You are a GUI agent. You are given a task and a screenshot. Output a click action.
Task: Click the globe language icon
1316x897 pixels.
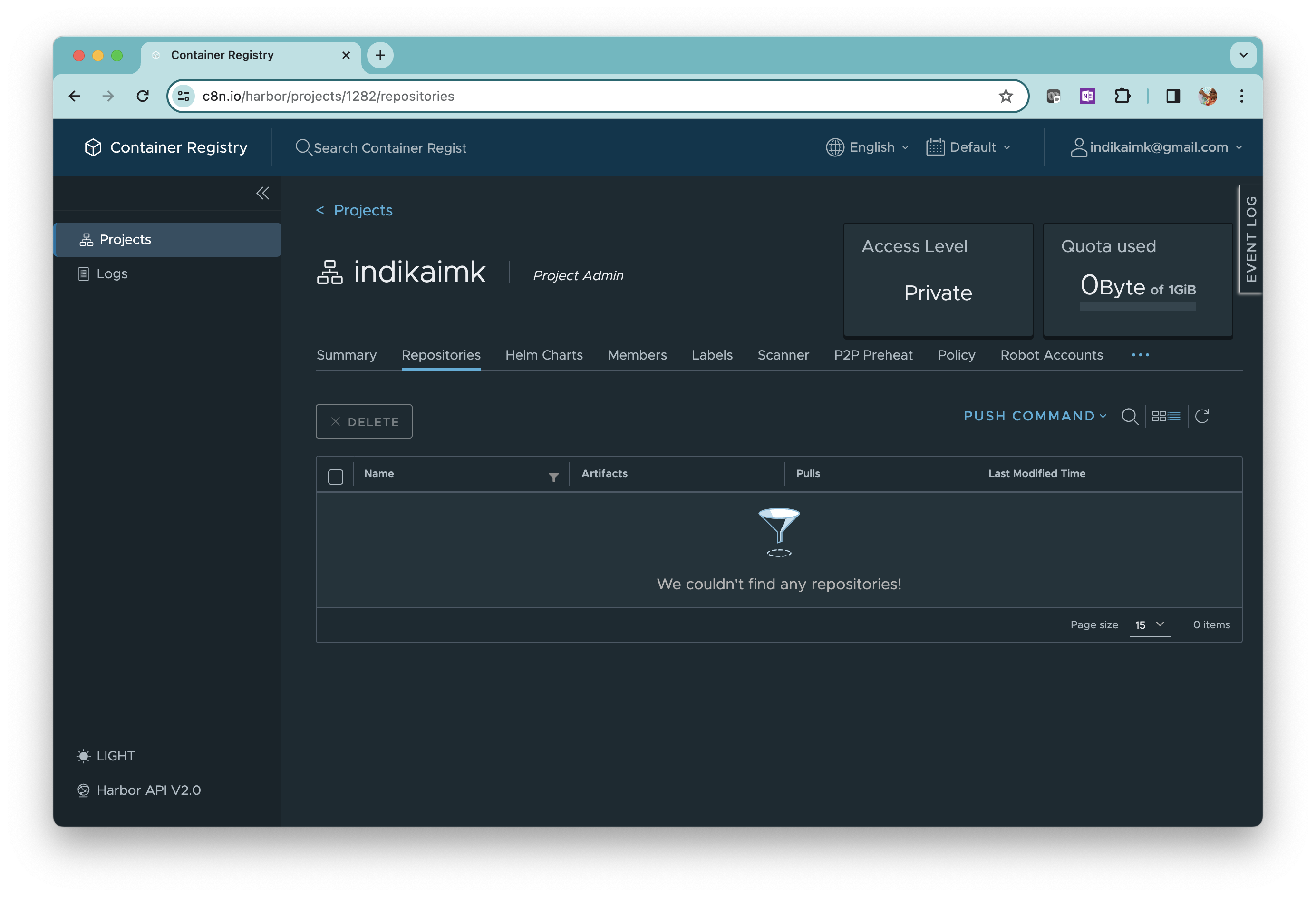[x=835, y=147]
